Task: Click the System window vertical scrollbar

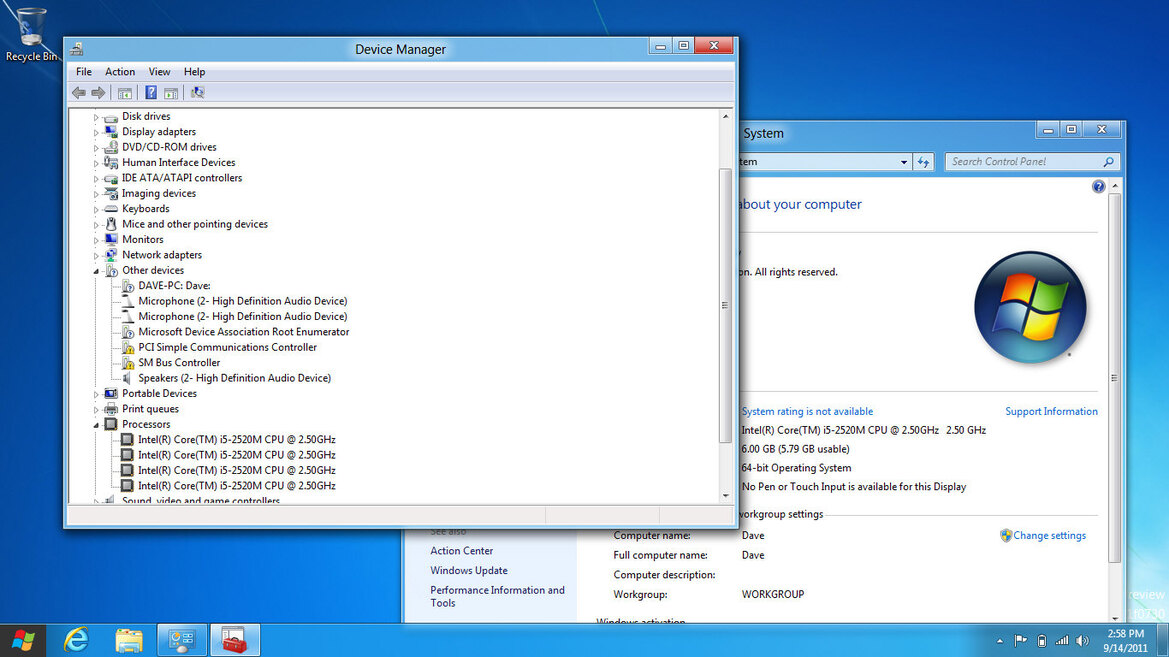Action: 1115,378
